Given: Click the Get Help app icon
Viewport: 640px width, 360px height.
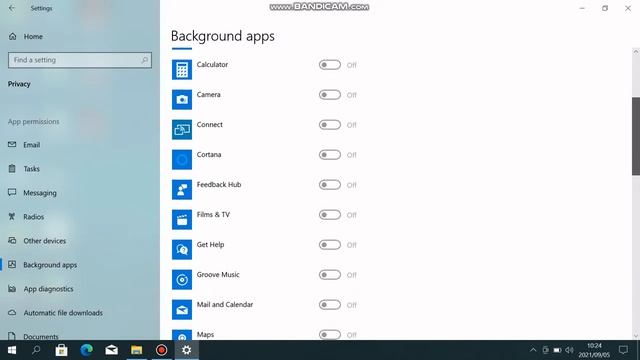Looking at the screenshot, I should (x=182, y=250).
